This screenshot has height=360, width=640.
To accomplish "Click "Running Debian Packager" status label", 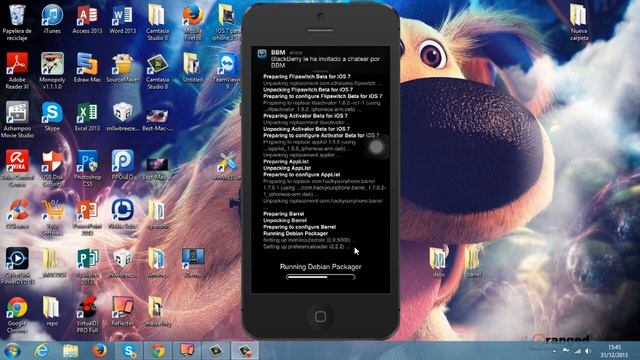I will click(321, 267).
